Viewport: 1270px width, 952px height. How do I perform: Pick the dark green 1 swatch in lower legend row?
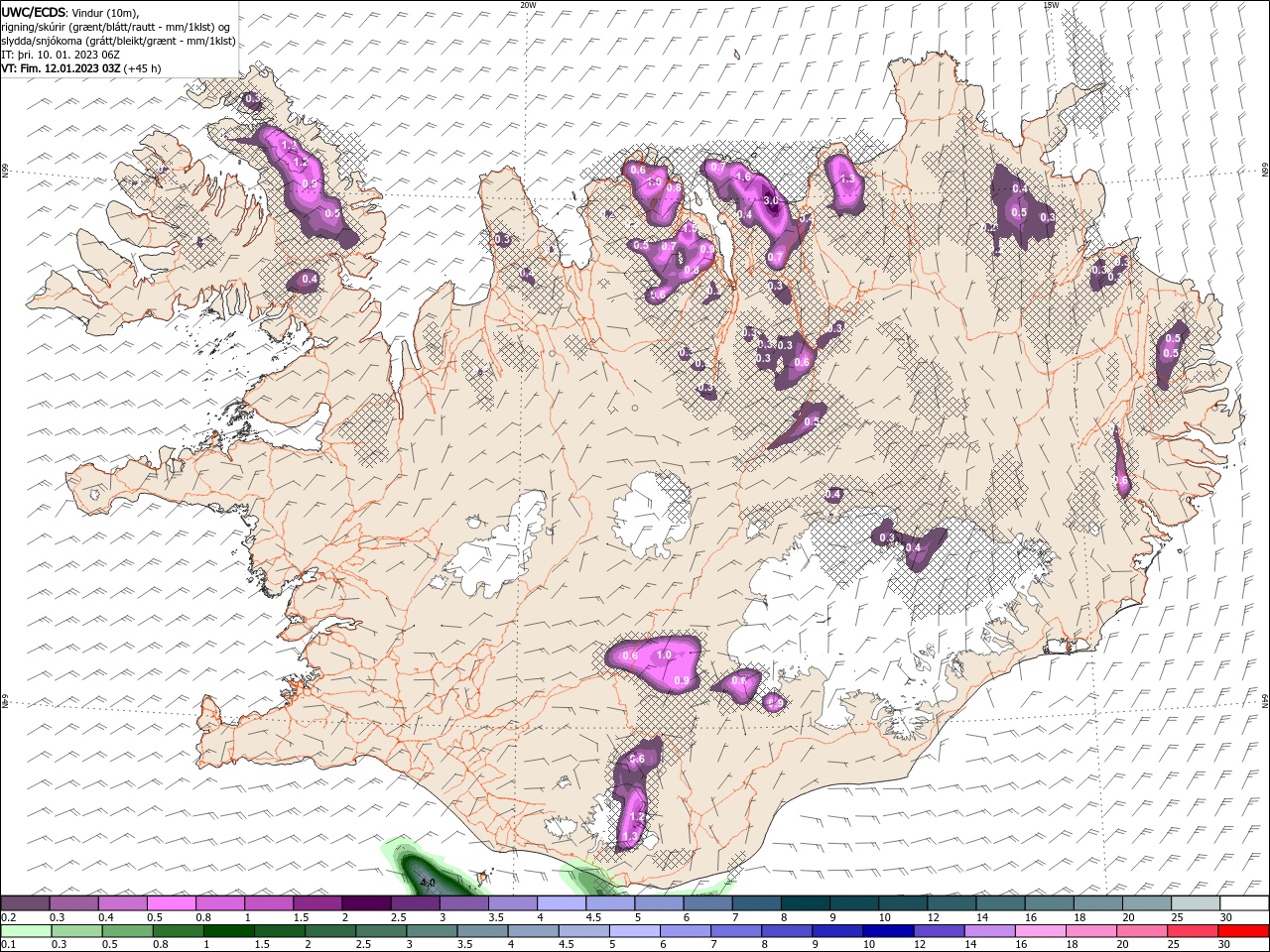click(228, 931)
